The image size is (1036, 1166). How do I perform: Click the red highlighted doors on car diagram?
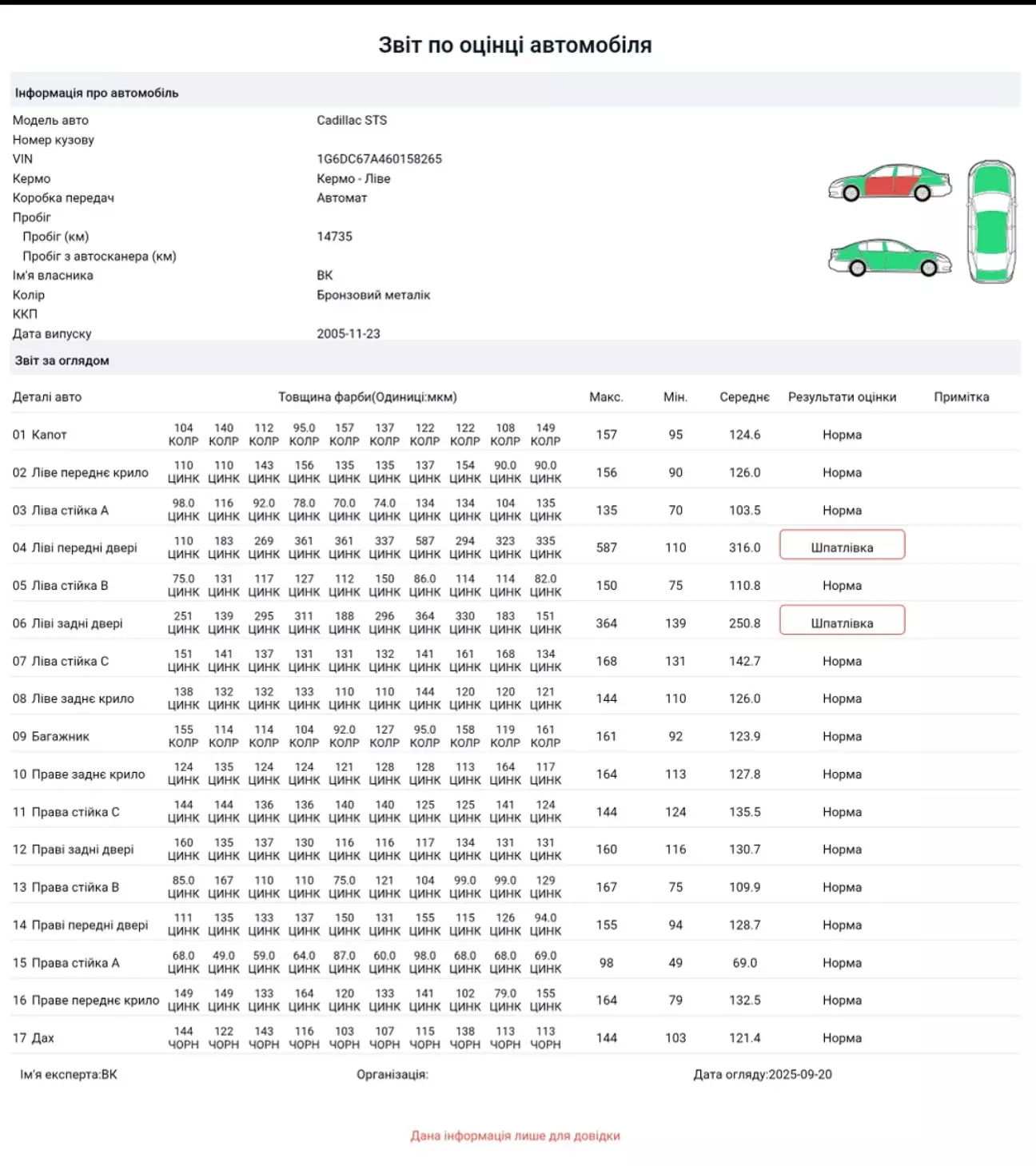(888, 185)
